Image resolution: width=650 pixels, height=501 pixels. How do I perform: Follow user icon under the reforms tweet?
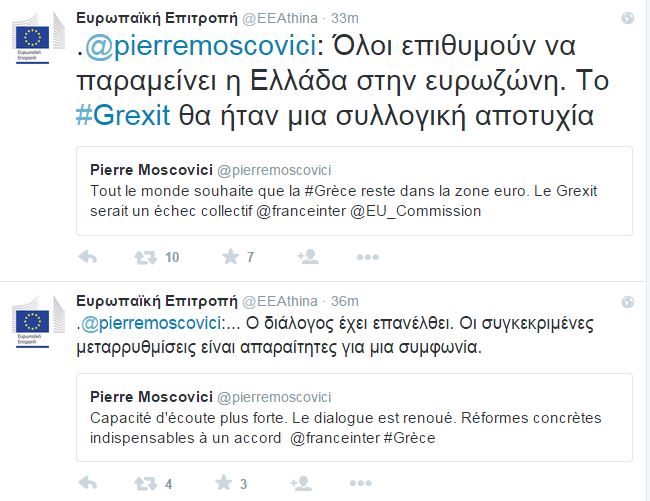tap(307, 484)
